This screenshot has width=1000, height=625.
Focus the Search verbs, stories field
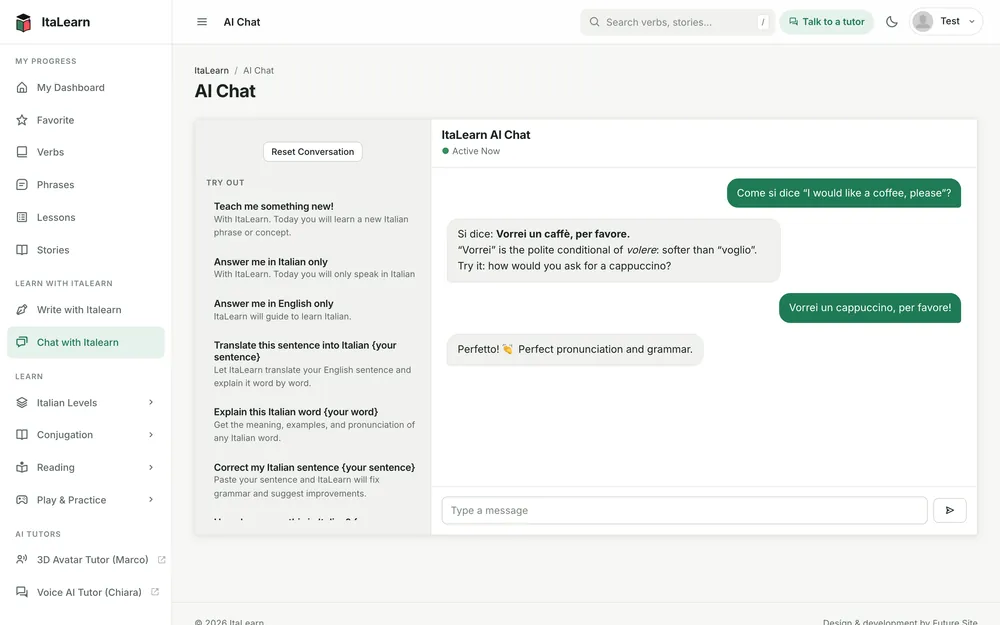point(677,22)
